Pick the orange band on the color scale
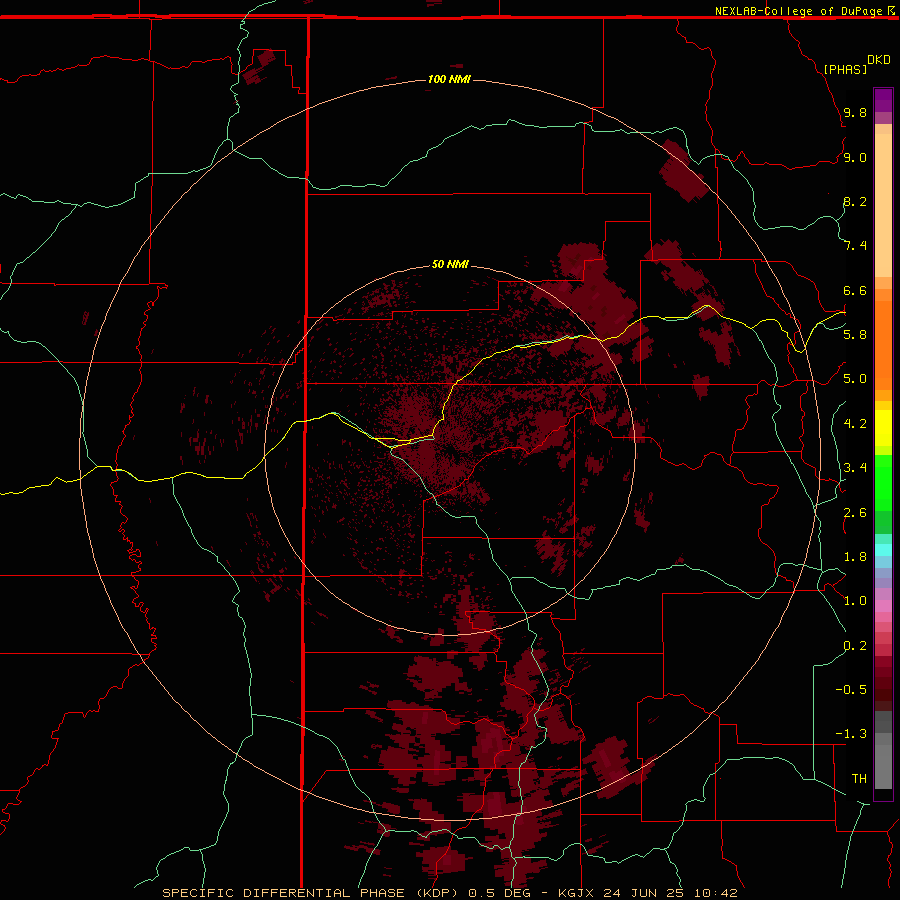 coord(883,344)
